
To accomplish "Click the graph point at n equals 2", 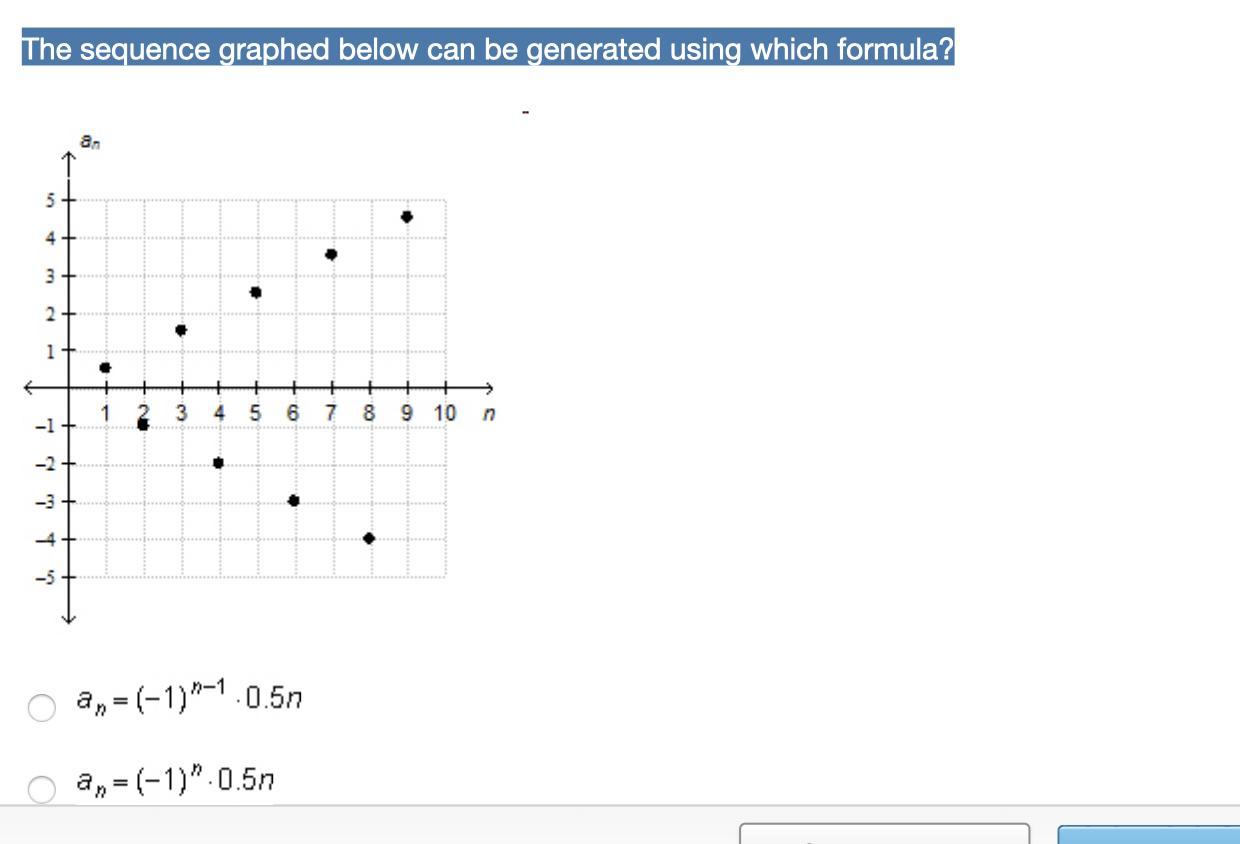I will [143, 424].
